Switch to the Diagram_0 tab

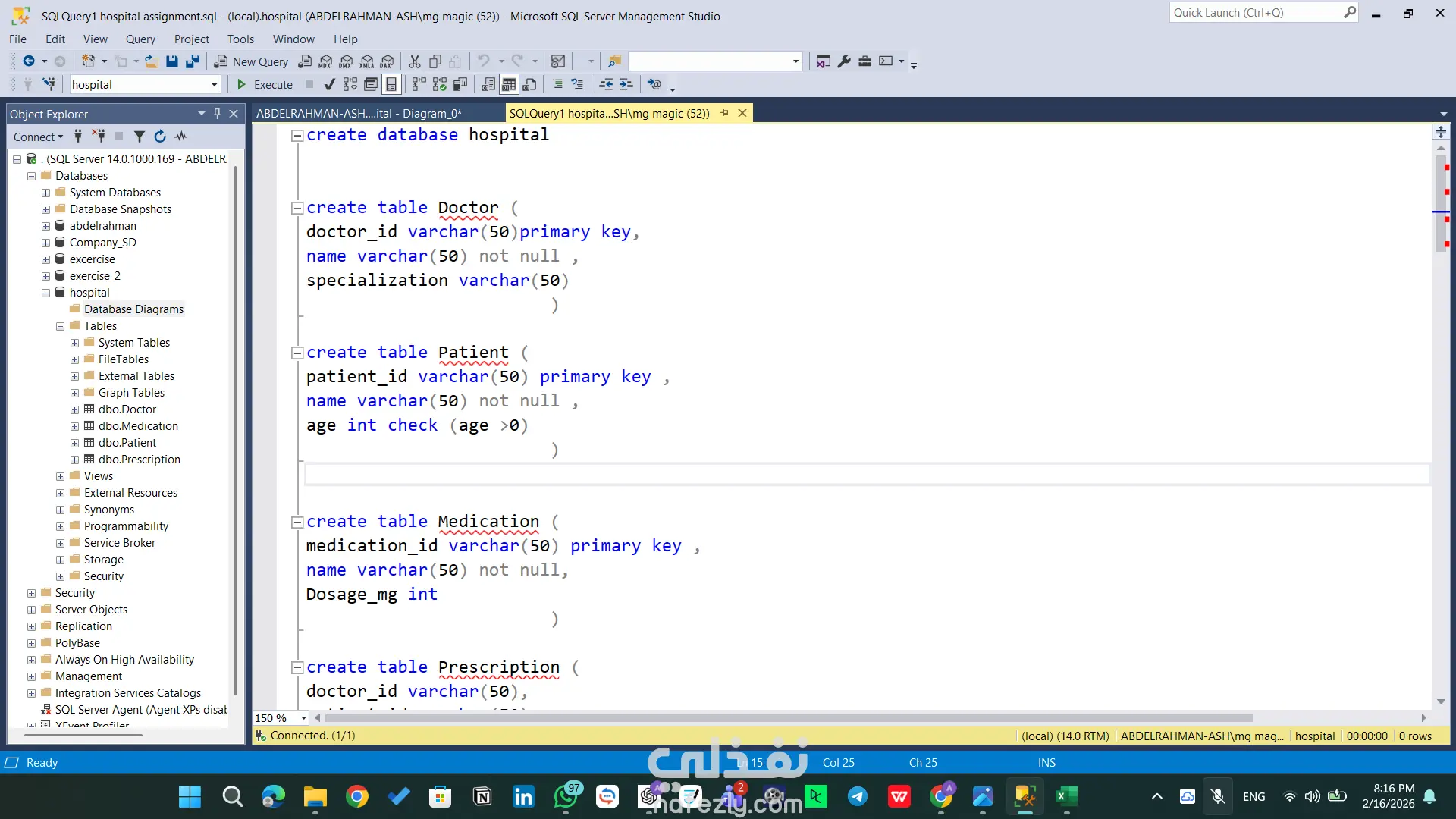pyautogui.click(x=358, y=113)
